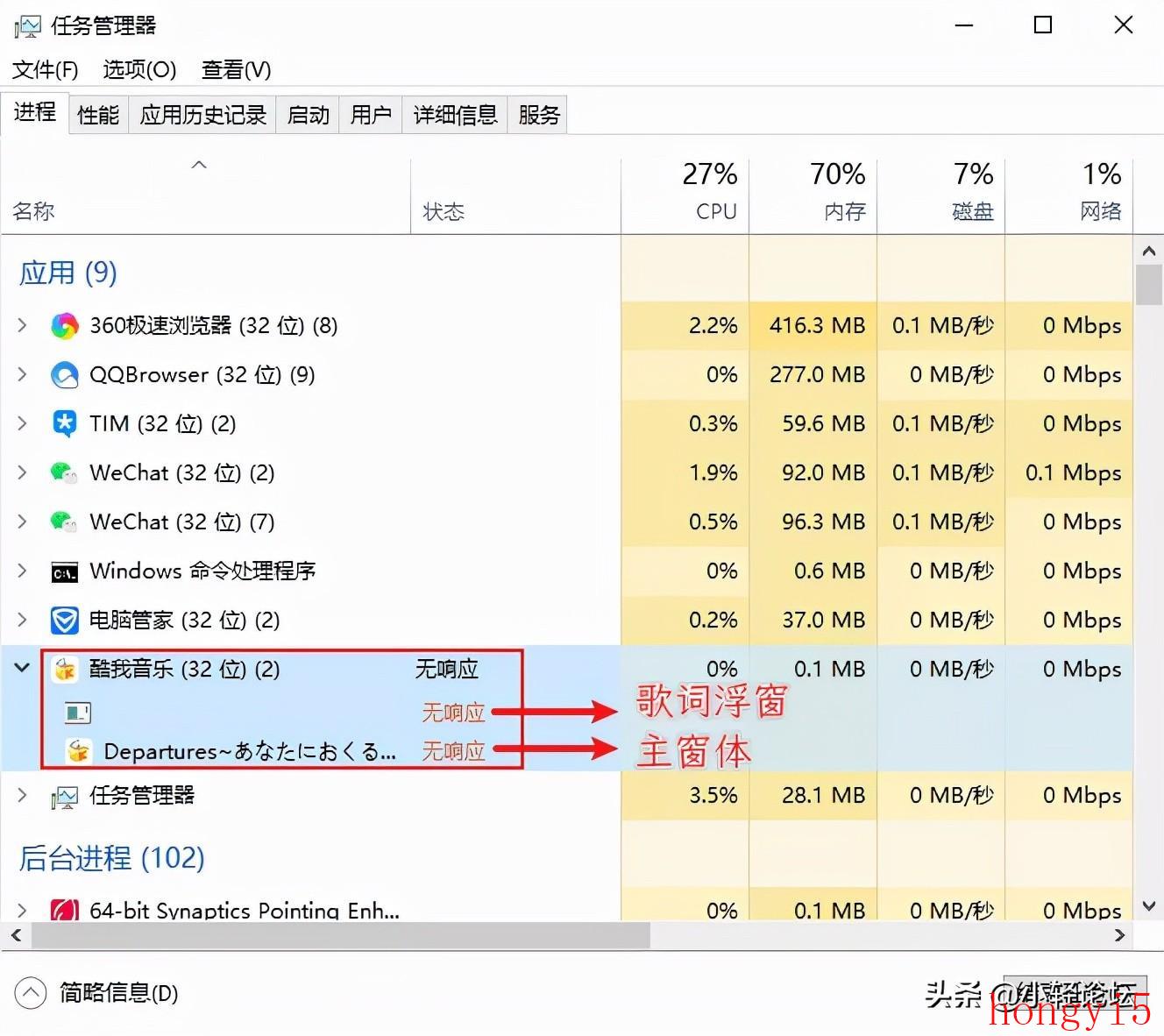Click the 简略信息 circle arrow icon
This screenshot has height=1036, width=1164.
tap(31, 994)
